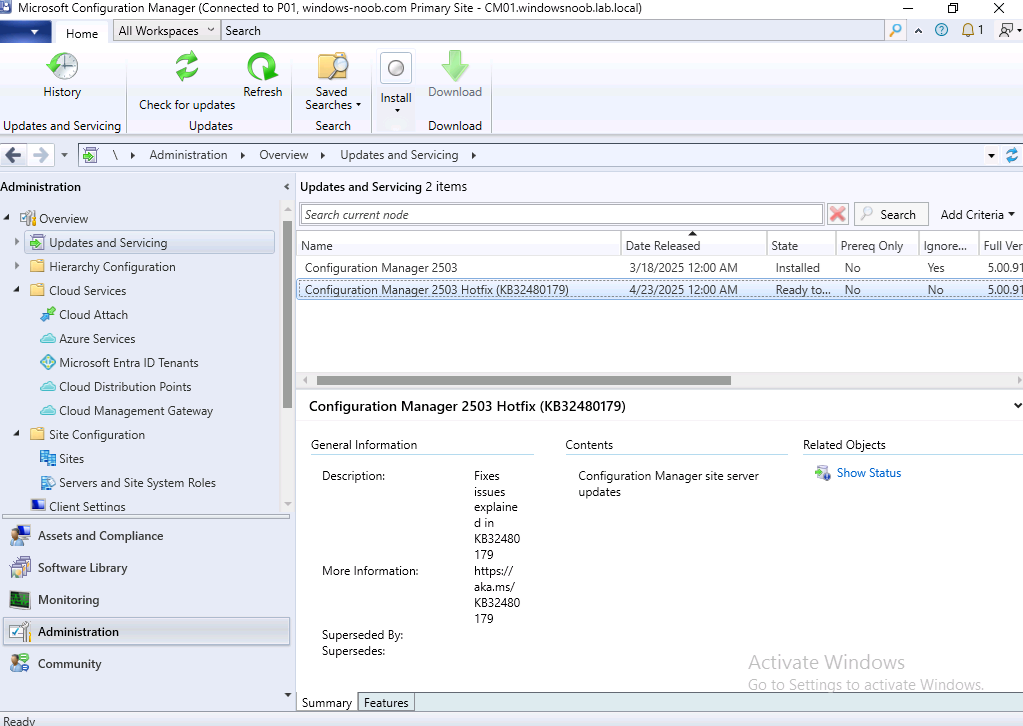The image size is (1023, 726).
Task: Click in the ribbon Search box
Action: coord(553,31)
